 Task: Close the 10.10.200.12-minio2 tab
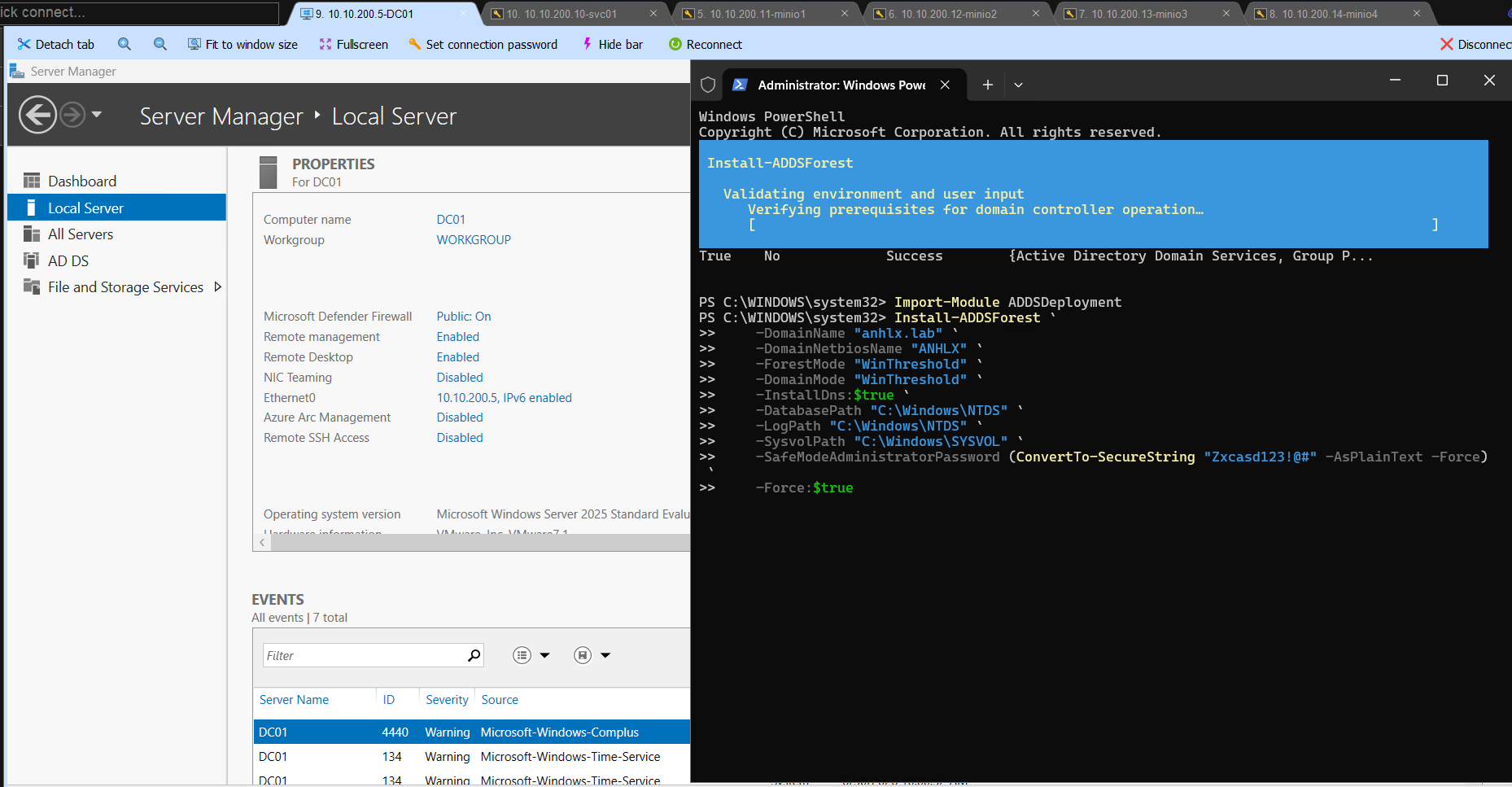[1036, 14]
